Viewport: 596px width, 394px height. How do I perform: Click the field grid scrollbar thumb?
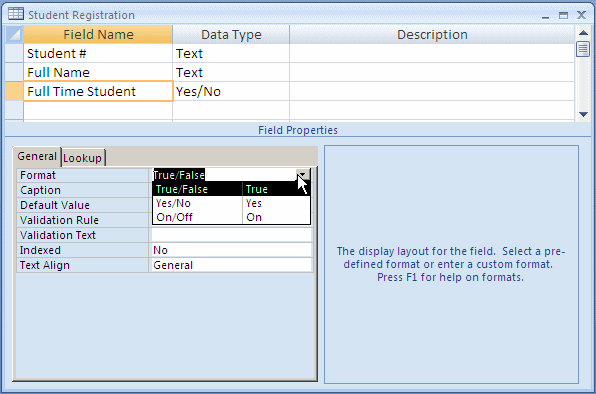click(x=583, y=49)
